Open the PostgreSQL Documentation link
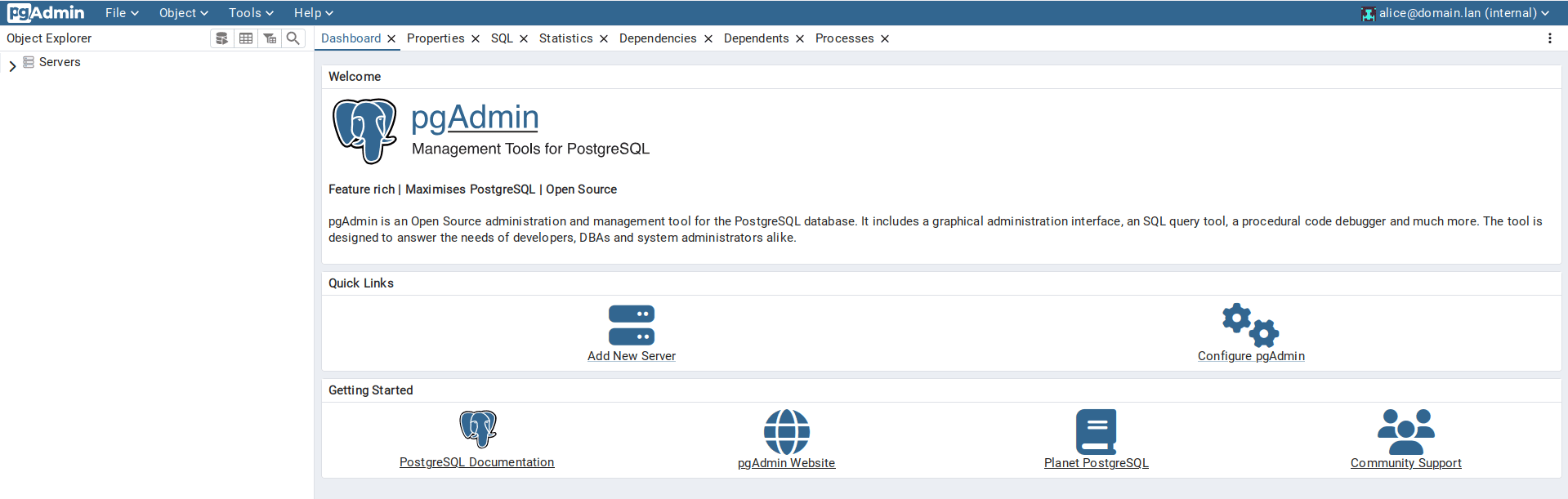This screenshot has width=1568, height=499. click(x=476, y=462)
